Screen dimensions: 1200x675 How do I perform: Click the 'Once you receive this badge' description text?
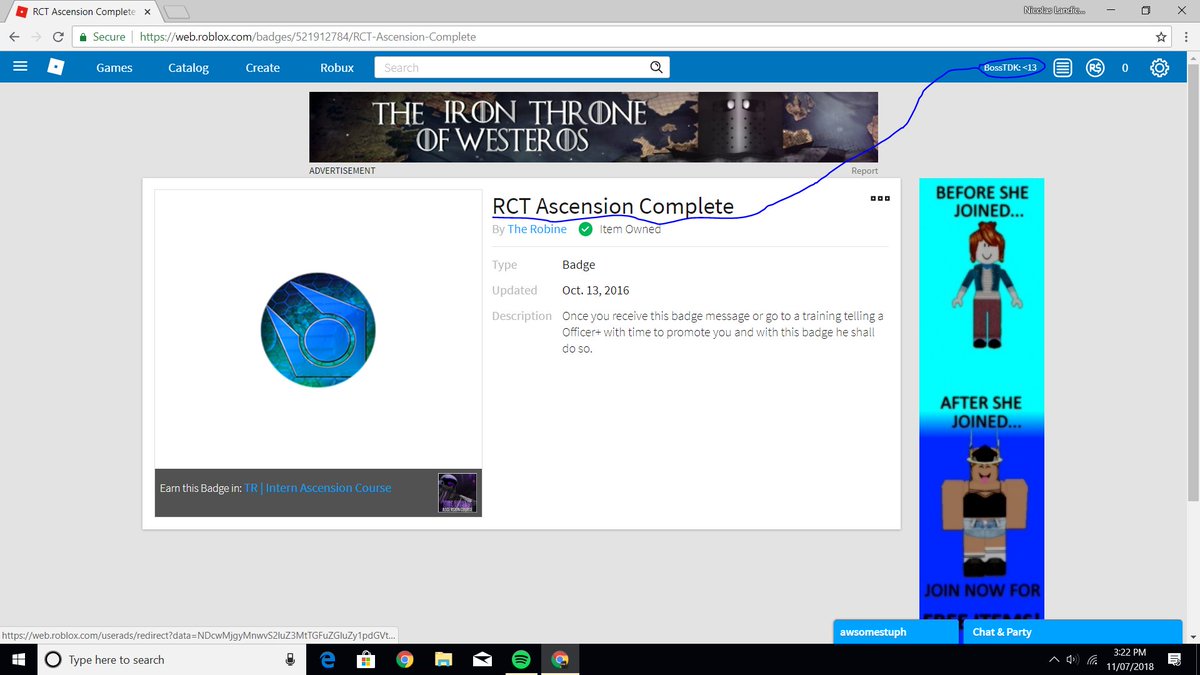tap(722, 332)
